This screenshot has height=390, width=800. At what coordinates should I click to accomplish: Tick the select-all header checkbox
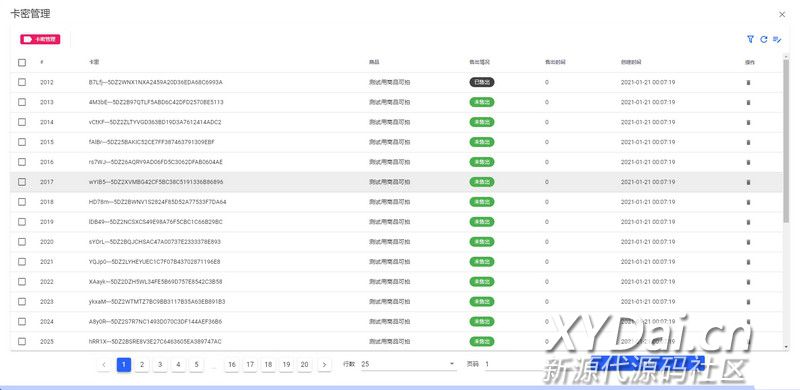click(22, 62)
